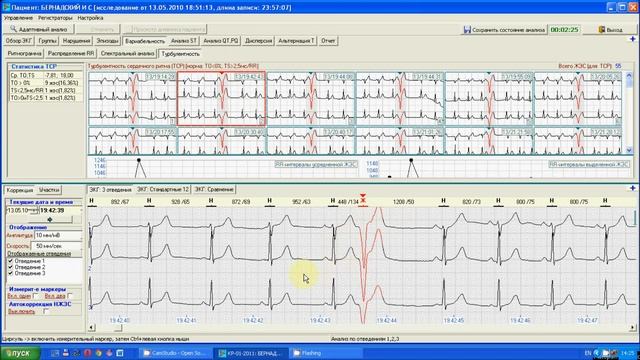This screenshot has height=360, width=640.
Task: Select the Распределение RR sub-tab
Action: 71,53
